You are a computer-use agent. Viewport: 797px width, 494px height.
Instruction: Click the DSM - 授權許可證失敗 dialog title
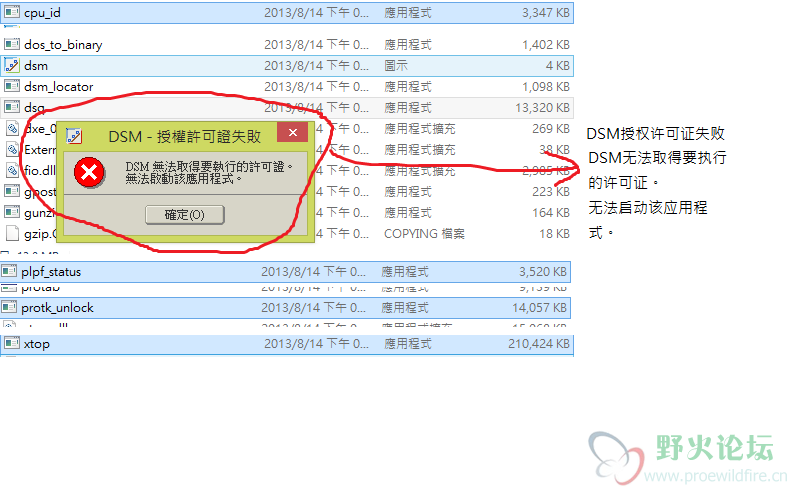point(185,136)
